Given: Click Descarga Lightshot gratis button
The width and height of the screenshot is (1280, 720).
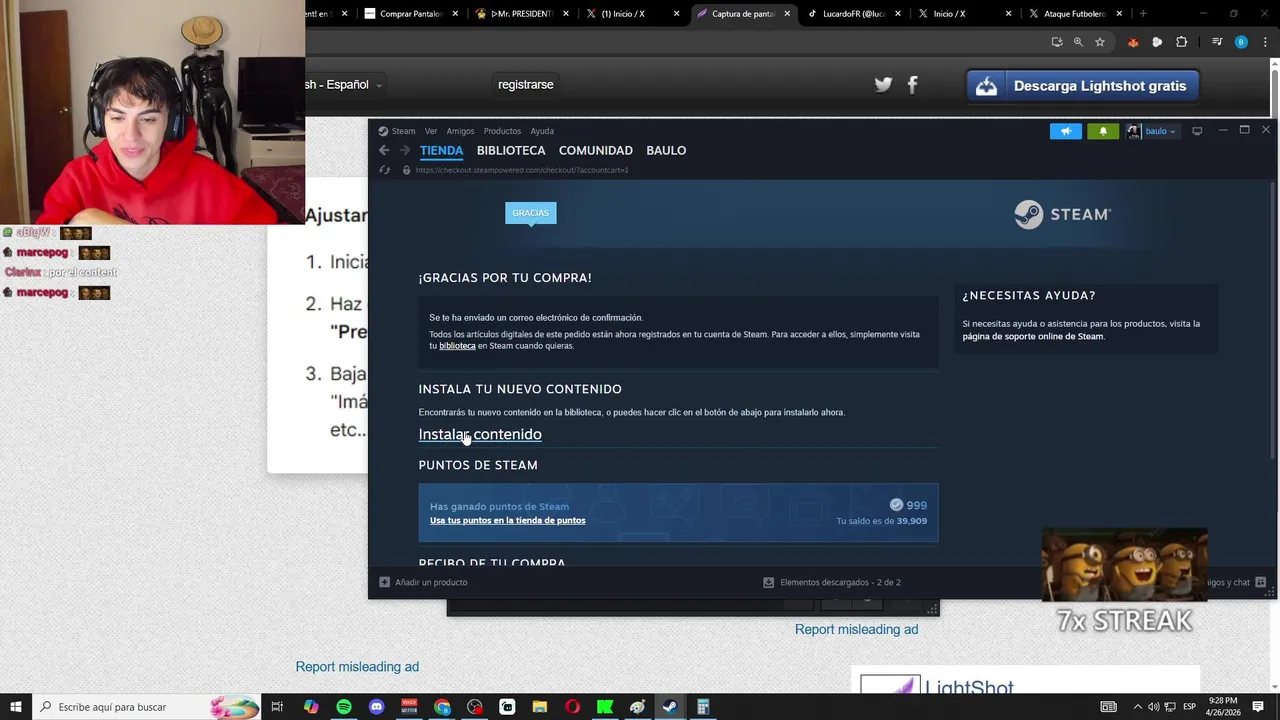Looking at the screenshot, I should click(x=1083, y=86).
